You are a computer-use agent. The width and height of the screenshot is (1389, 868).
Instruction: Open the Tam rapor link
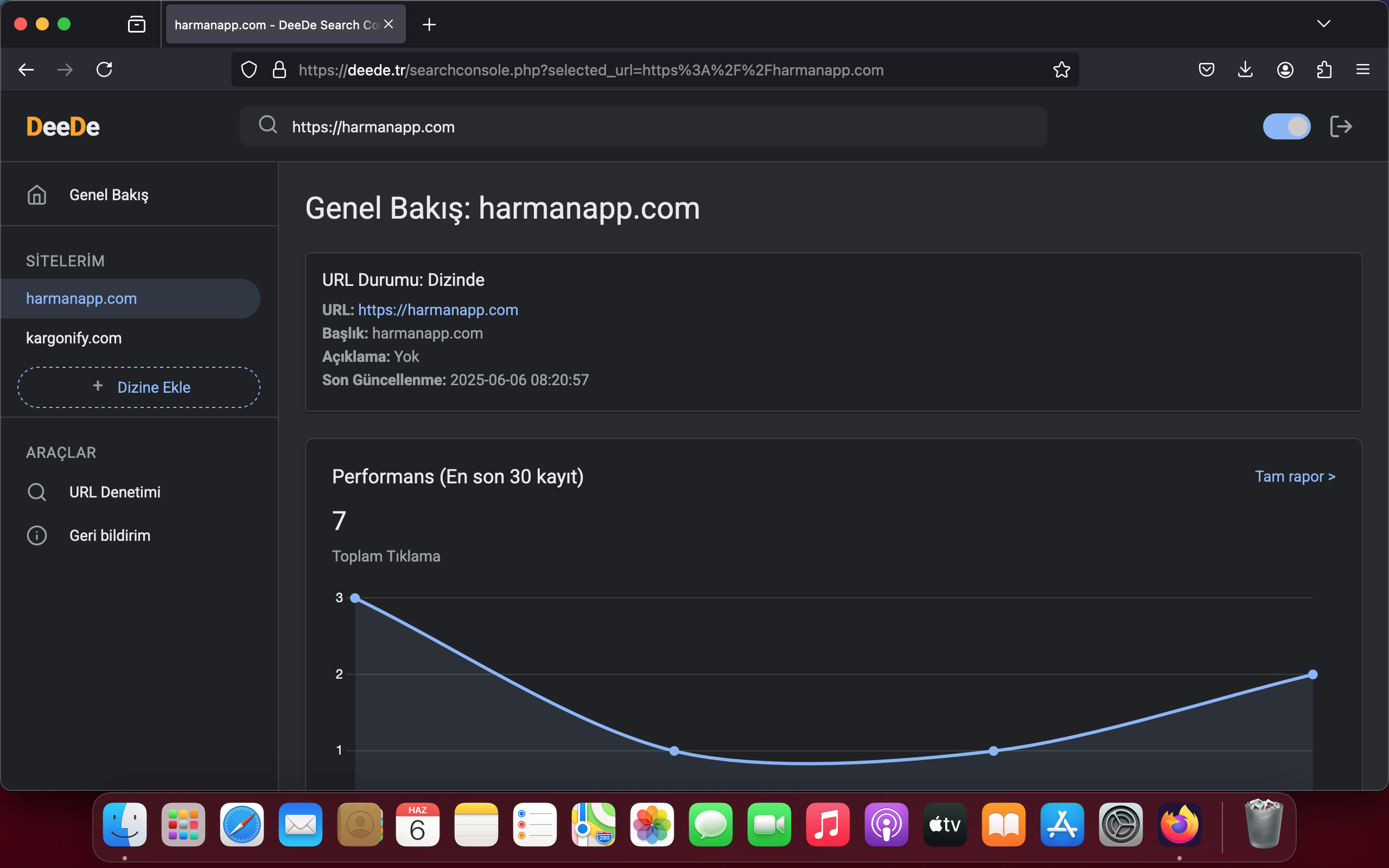tap(1294, 476)
